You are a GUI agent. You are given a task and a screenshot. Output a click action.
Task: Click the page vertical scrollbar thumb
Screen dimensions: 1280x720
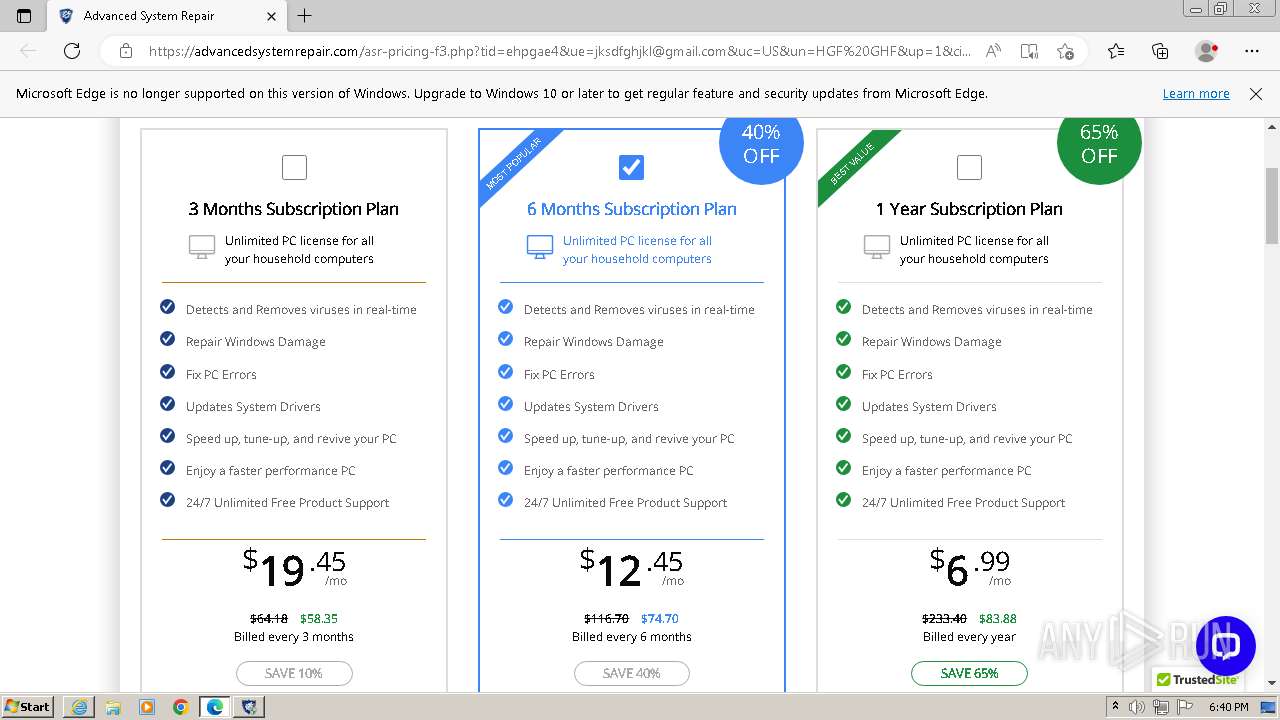tap(1272, 205)
